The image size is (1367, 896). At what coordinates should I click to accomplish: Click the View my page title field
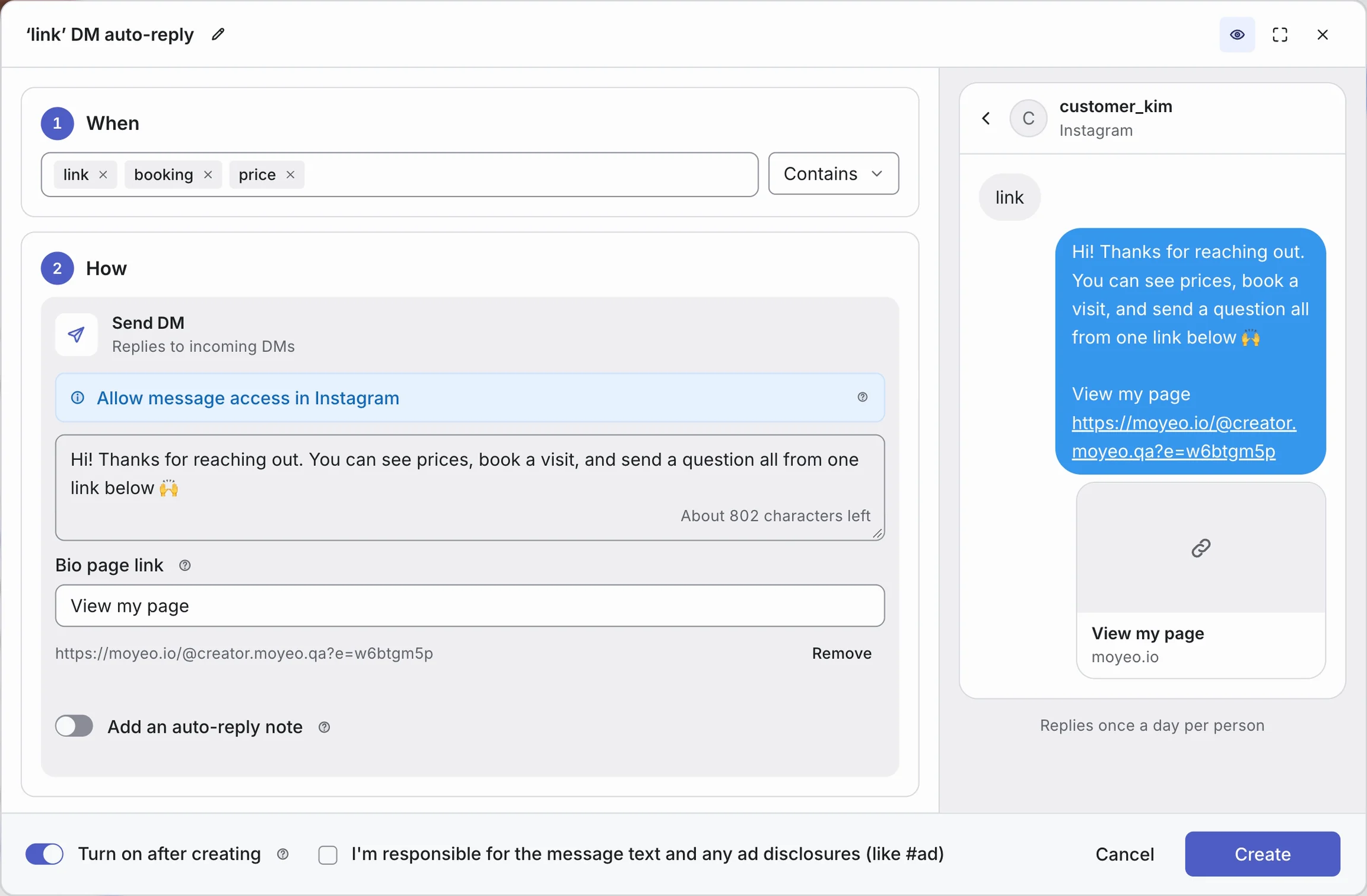(x=470, y=605)
